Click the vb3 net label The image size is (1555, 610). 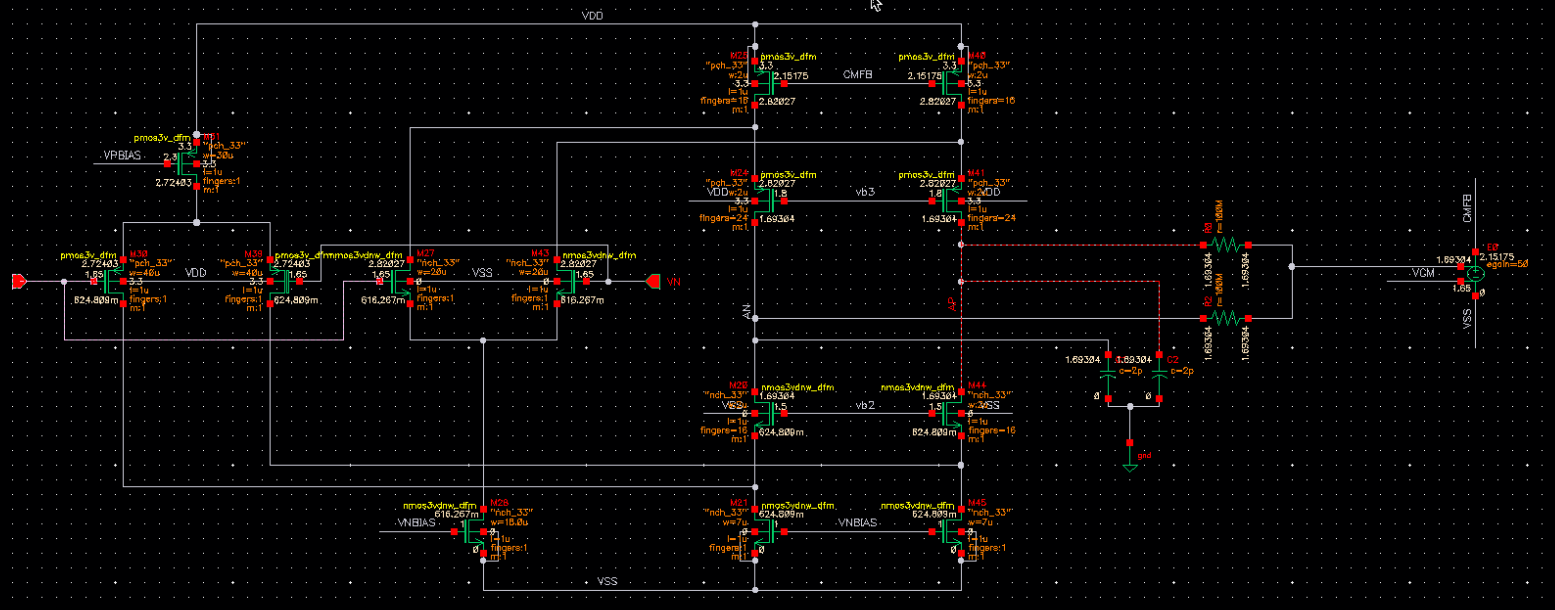click(864, 190)
